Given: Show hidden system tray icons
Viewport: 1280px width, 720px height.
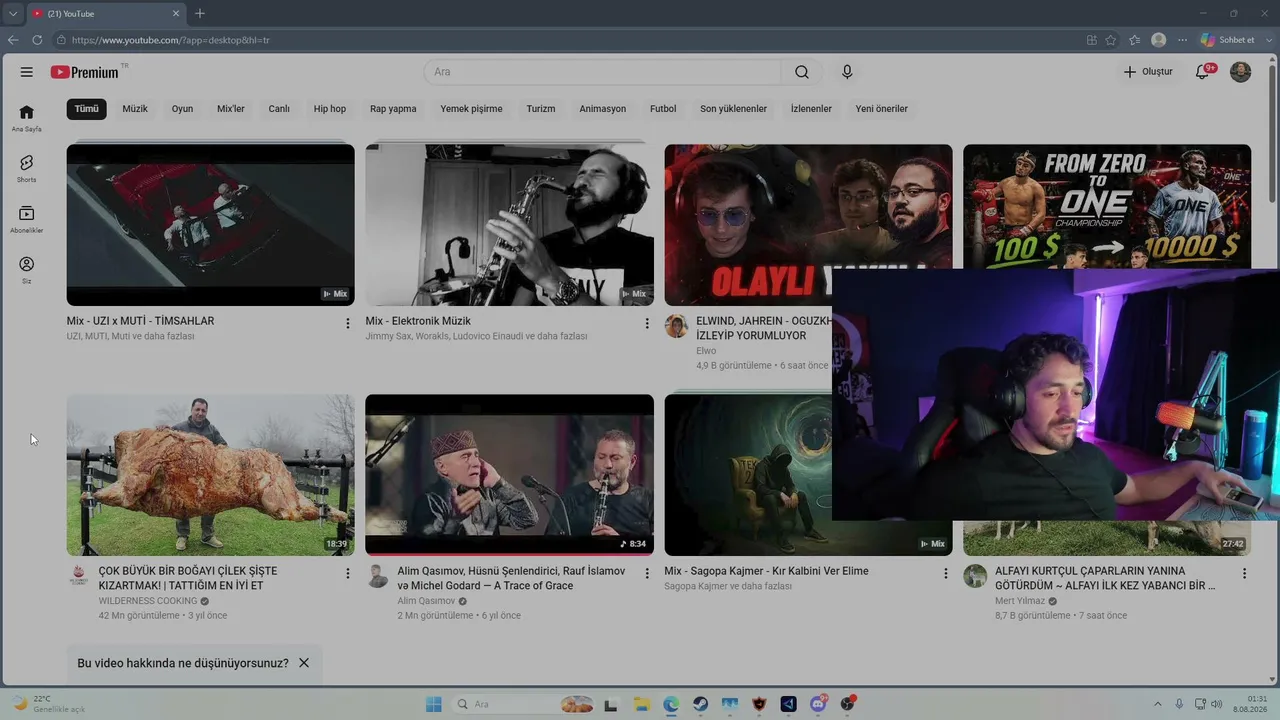Looking at the screenshot, I should (1158, 704).
